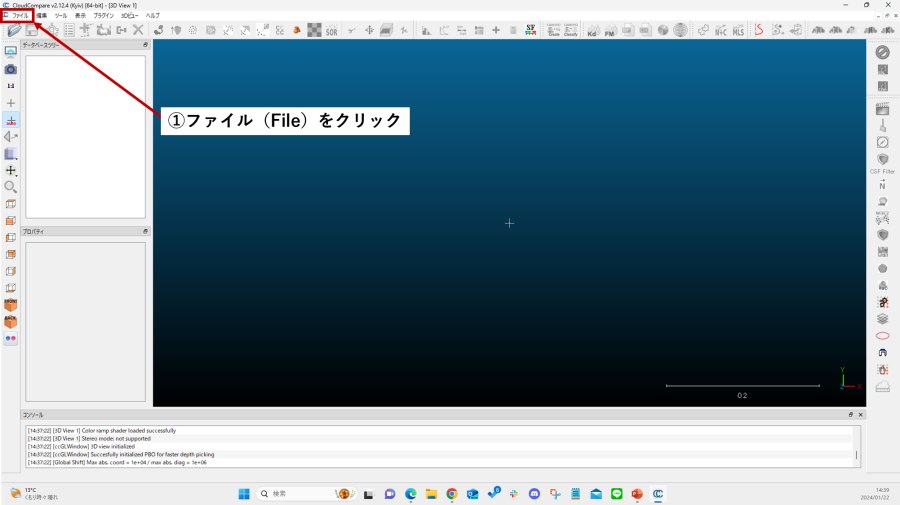Click the camera icon in left sidebar
Screen dimensions: 900x505
point(10,69)
